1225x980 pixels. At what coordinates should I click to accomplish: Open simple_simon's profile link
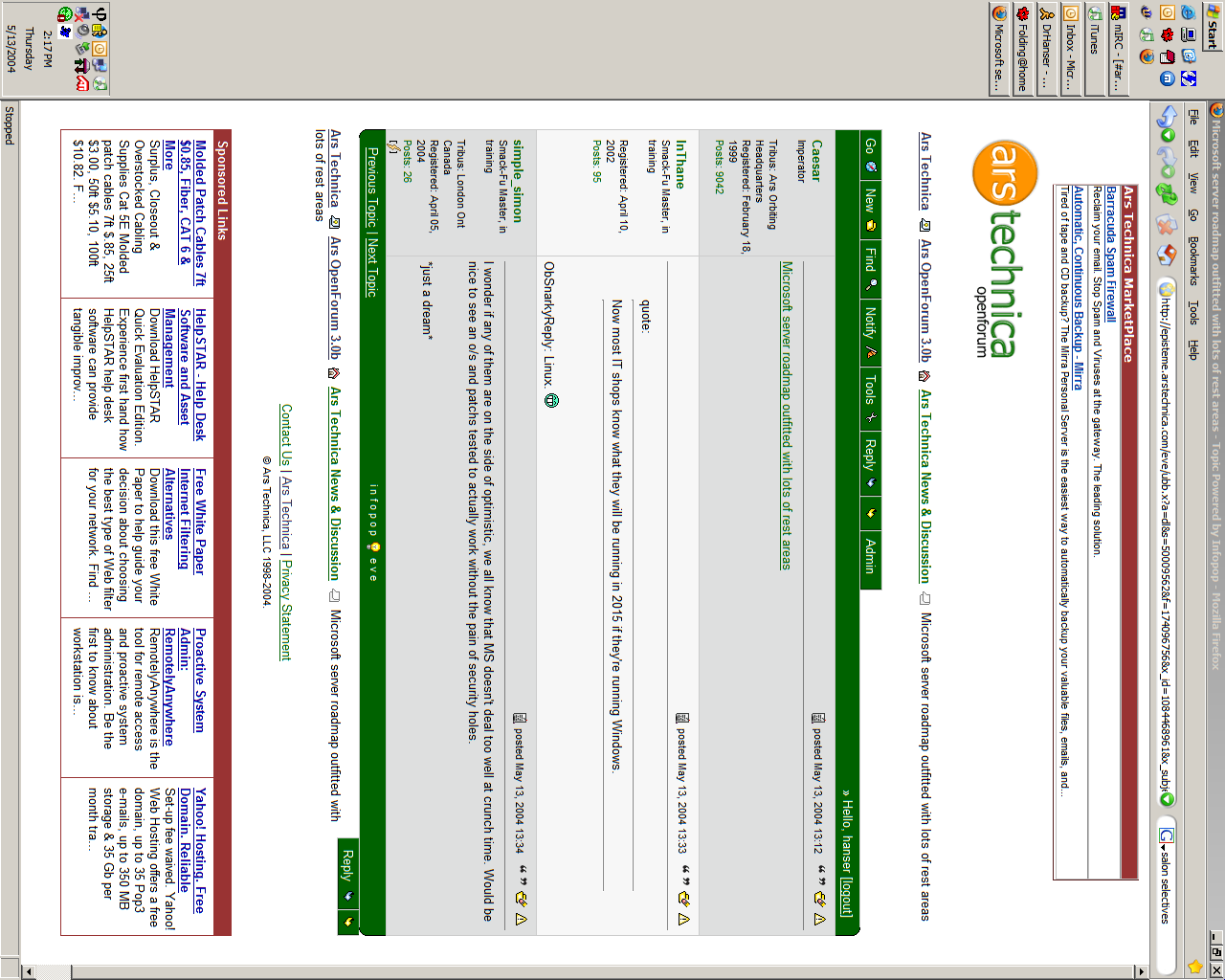(518, 181)
